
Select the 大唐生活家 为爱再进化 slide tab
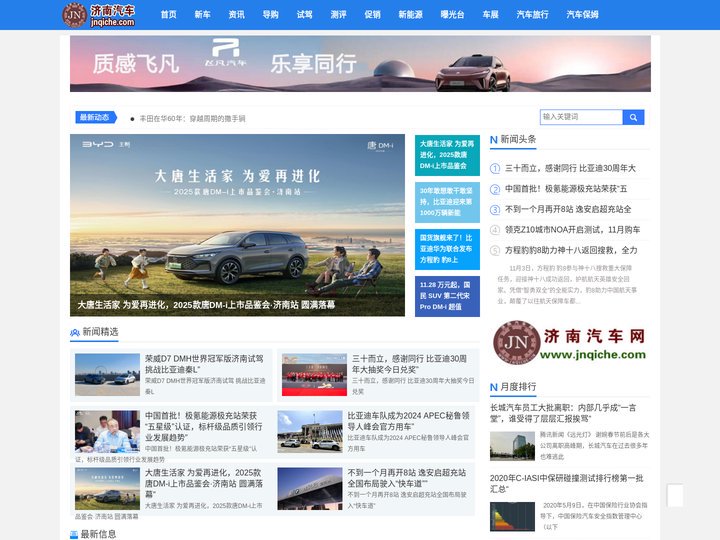click(x=447, y=155)
